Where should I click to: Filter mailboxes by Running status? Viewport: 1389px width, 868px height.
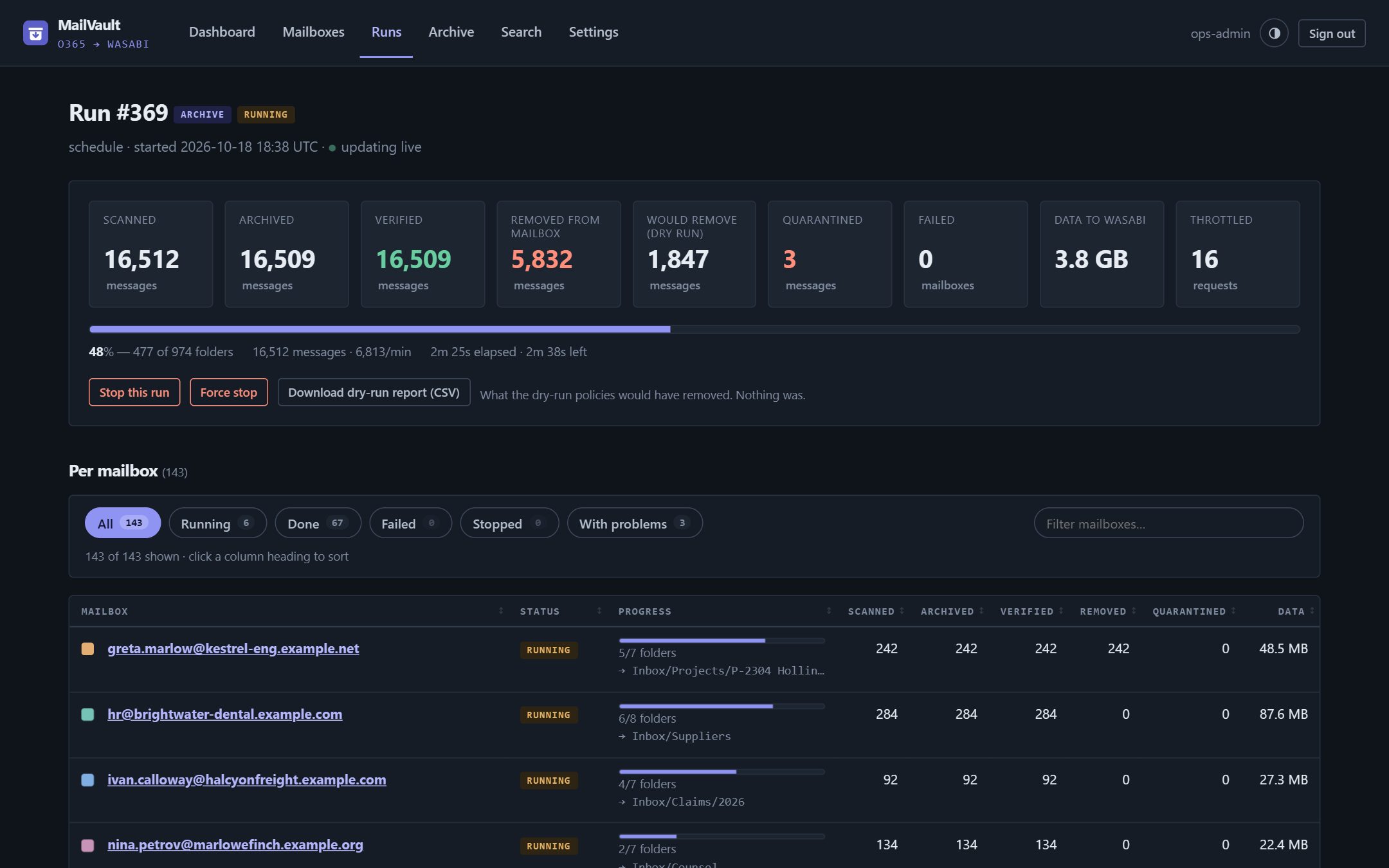pyautogui.click(x=217, y=523)
